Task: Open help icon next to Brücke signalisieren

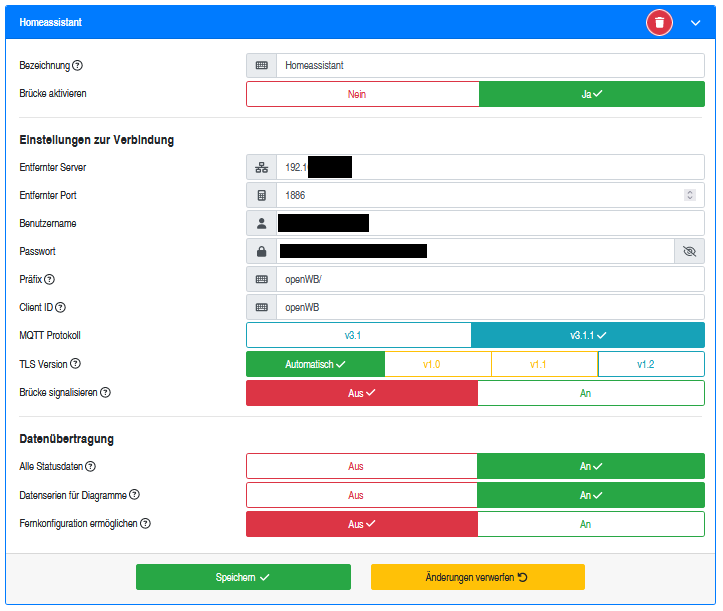Action: pos(106,392)
